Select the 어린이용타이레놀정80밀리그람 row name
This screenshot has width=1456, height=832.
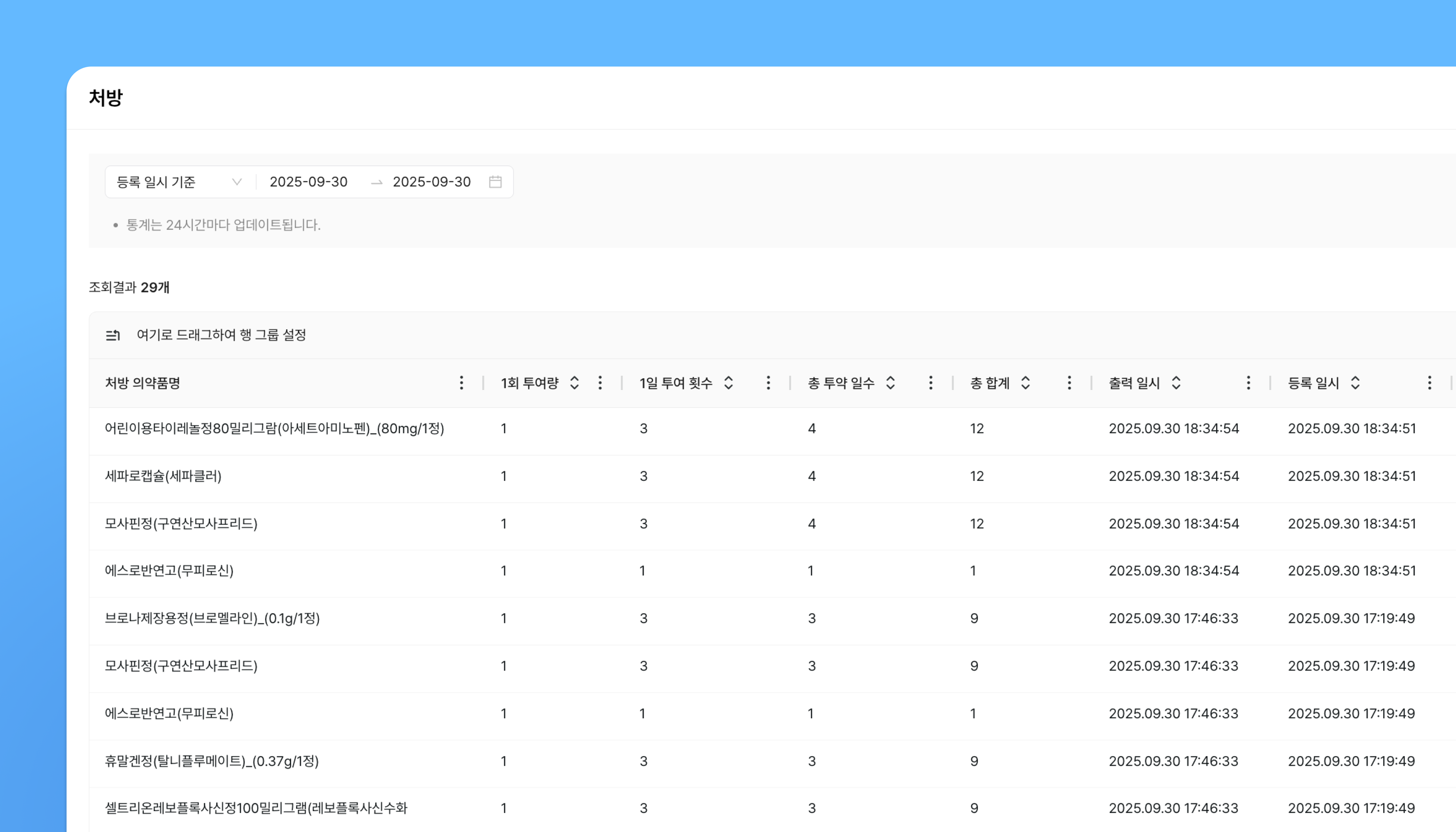(274, 428)
